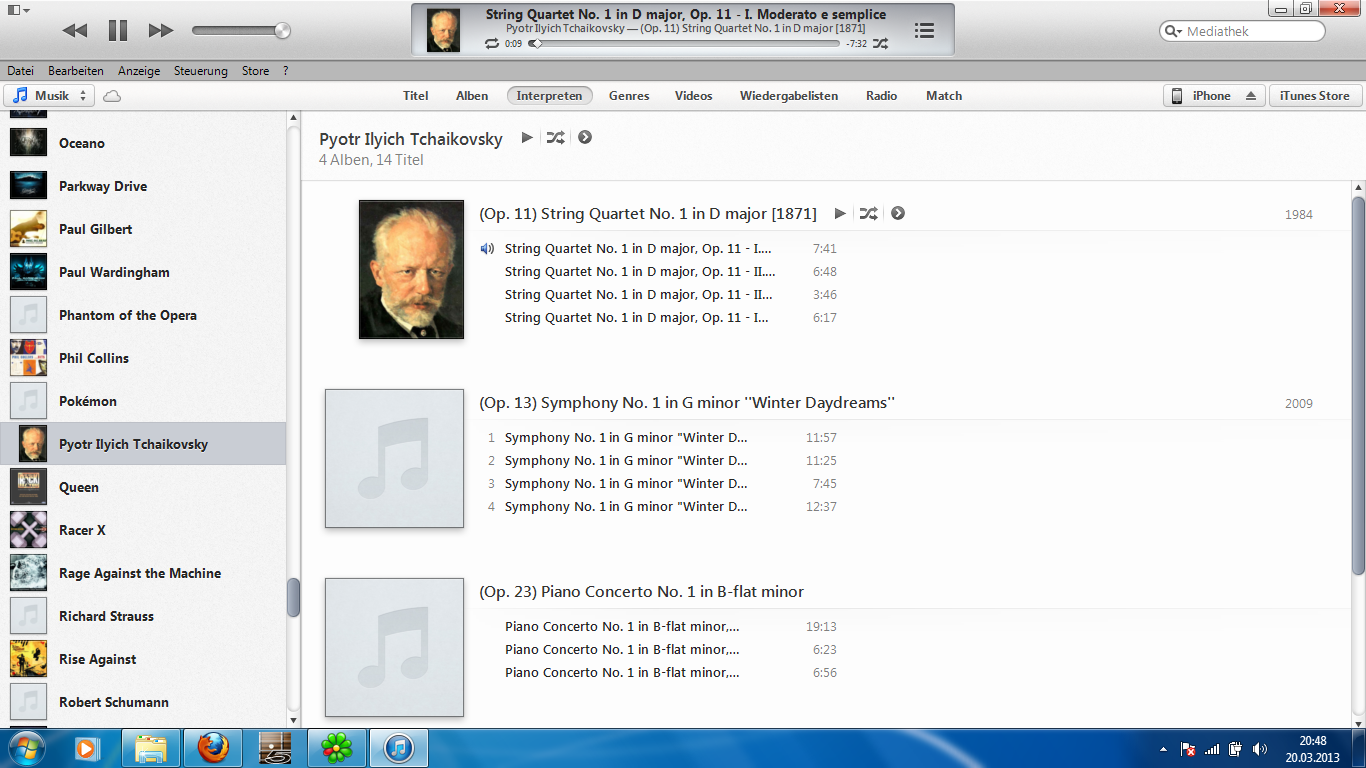Open the Windows Start button
Viewport: 1366px width, 768px height.
pos(26,748)
